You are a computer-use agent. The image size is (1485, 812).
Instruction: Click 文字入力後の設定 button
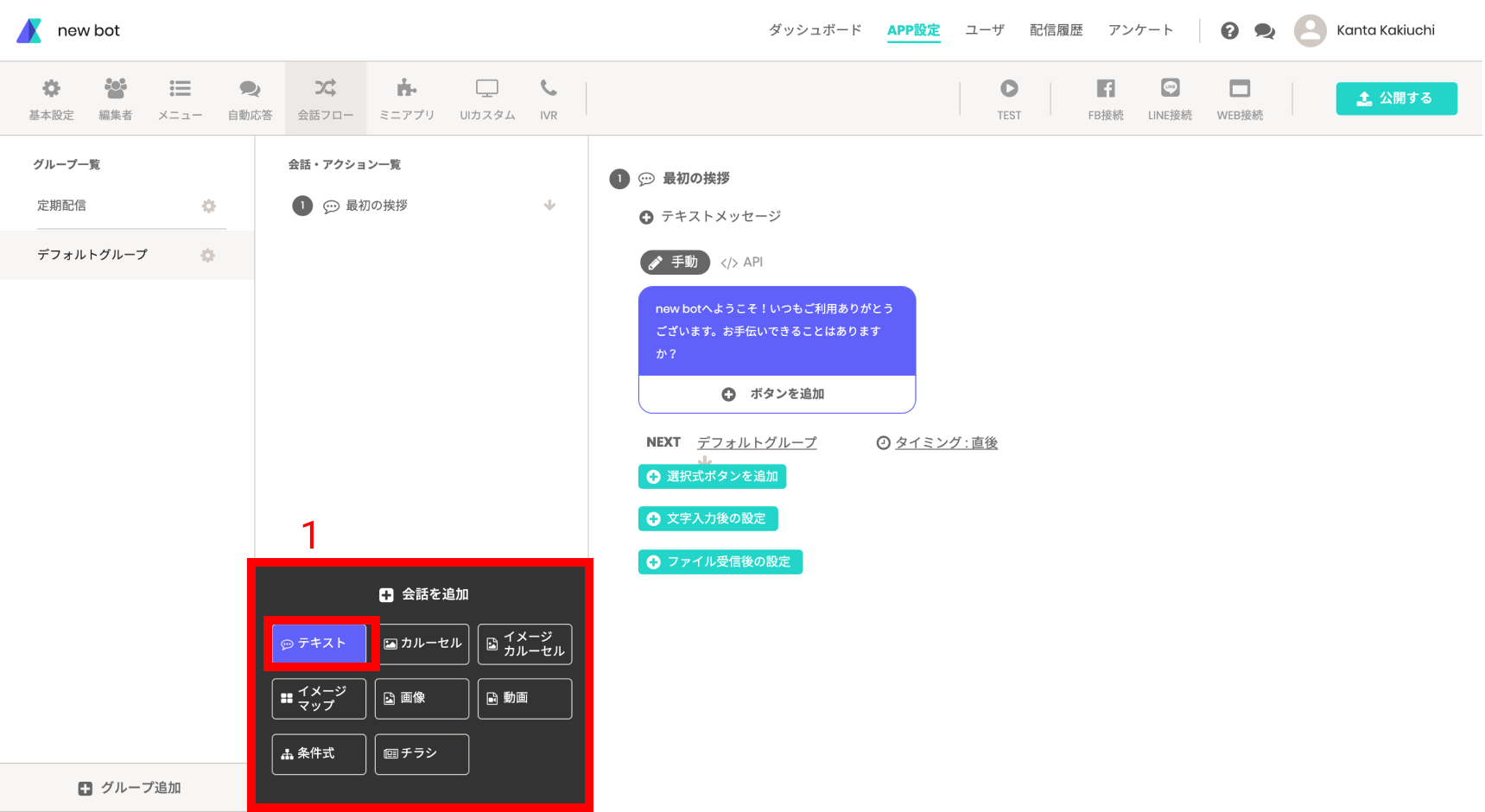pos(708,518)
